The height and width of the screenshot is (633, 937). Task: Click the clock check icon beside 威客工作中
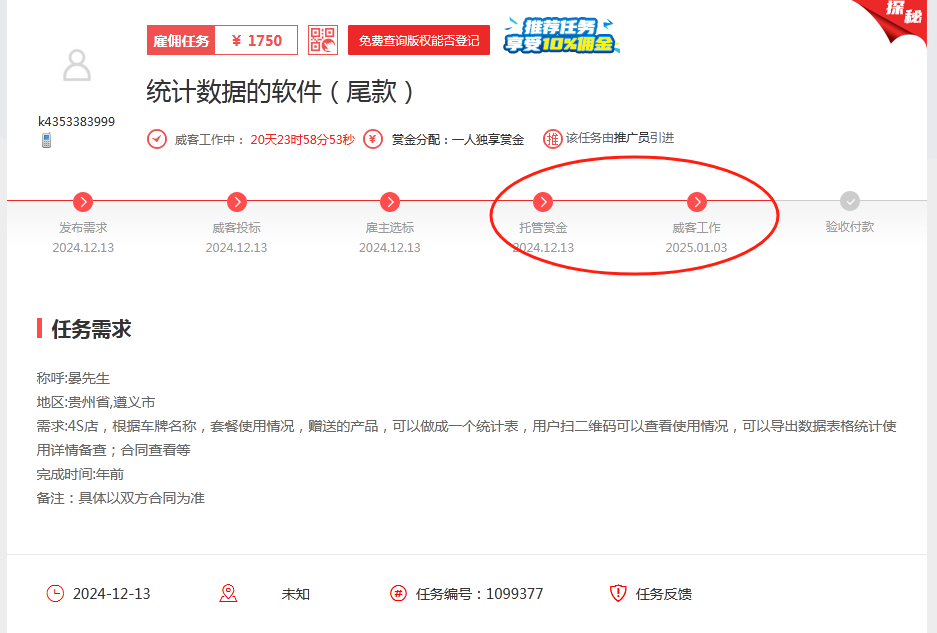pyautogui.click(x=157, y=139)
